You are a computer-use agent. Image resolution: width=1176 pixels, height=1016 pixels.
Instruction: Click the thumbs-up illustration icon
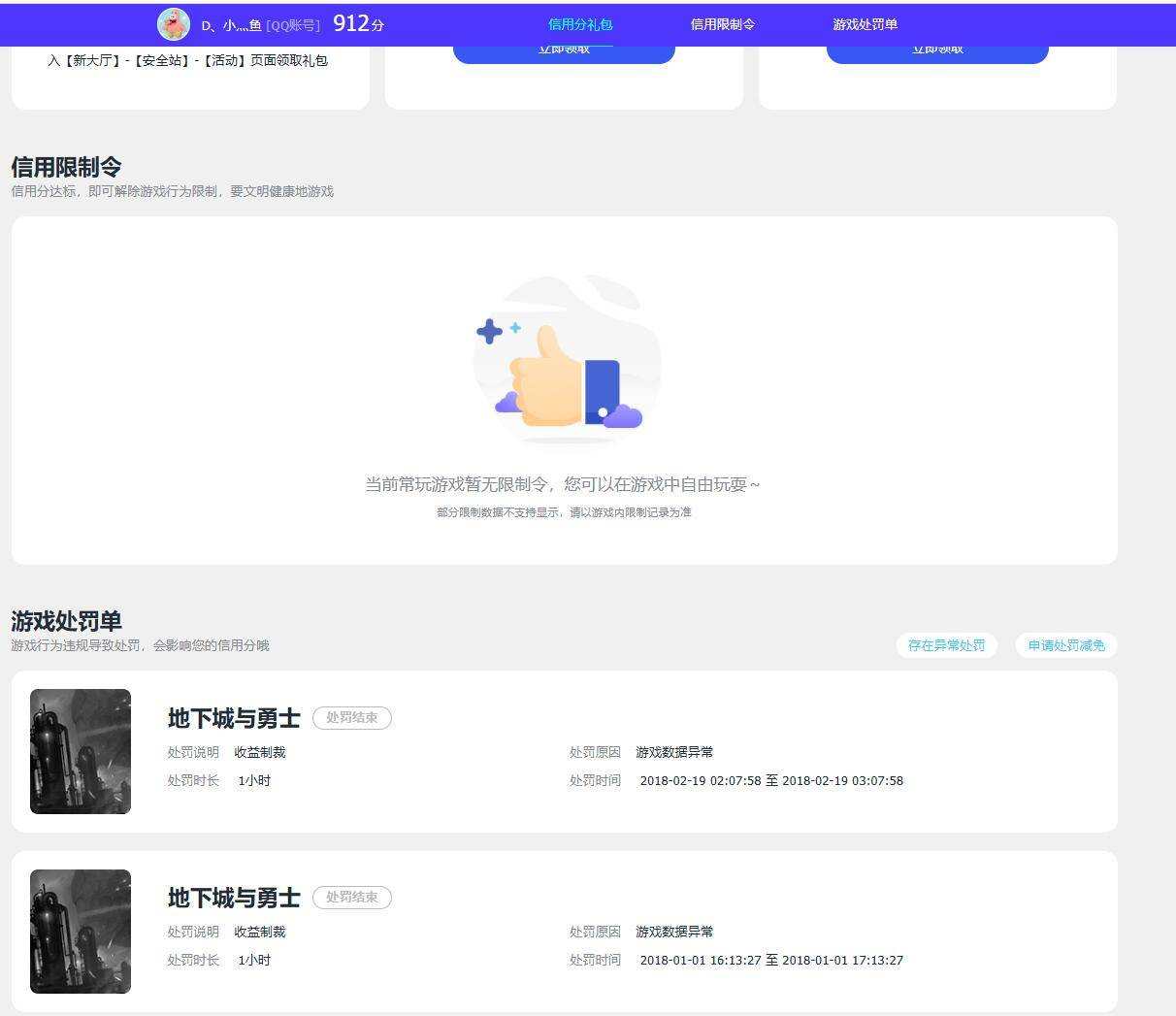567,360
